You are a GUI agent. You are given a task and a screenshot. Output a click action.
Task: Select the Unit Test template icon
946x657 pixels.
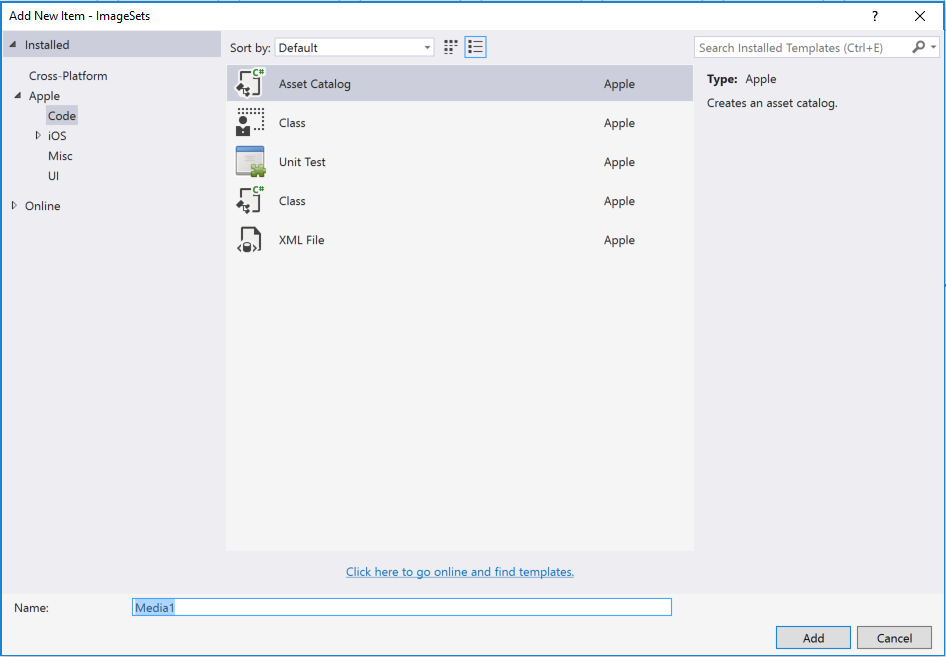click(249, 161)
